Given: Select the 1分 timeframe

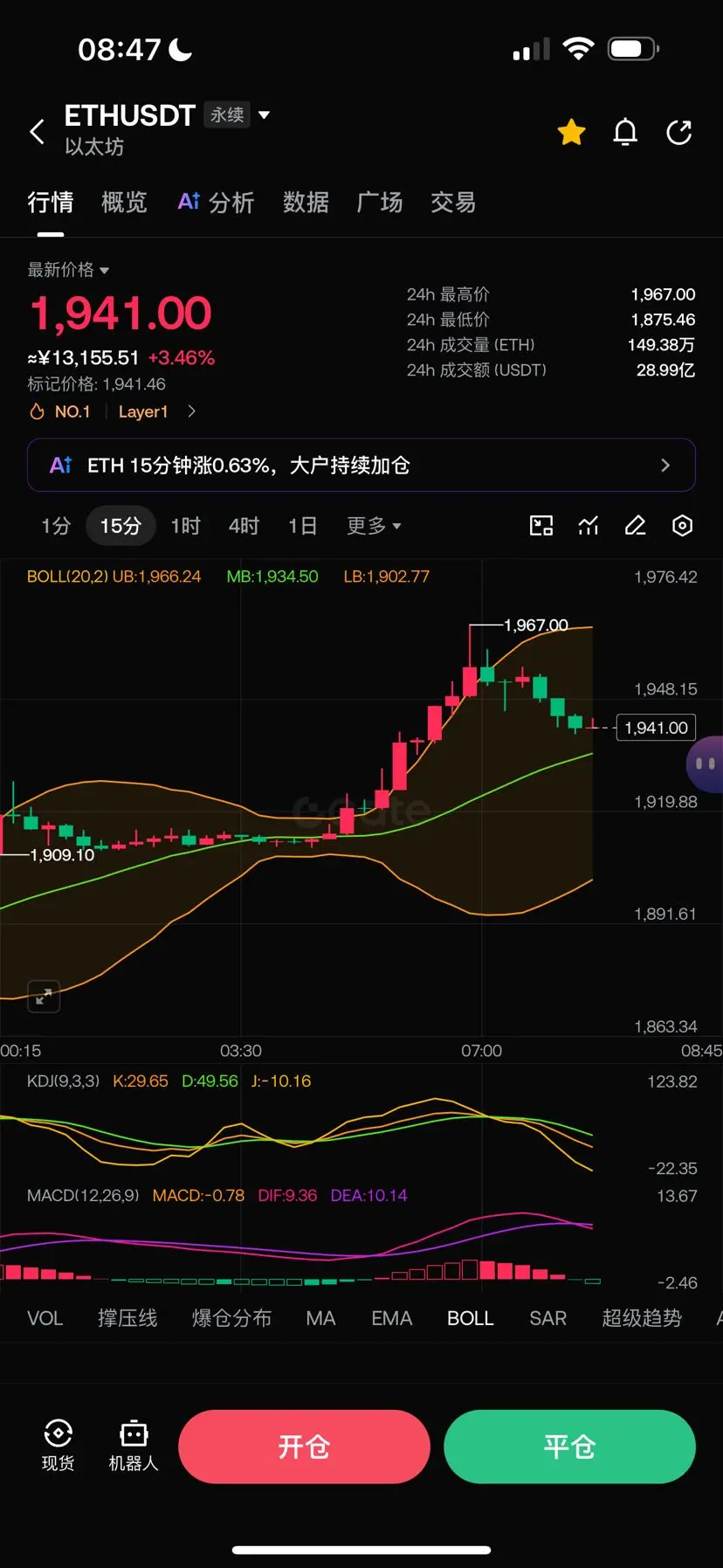Looking at the screenshot, I should pos(56,526).
